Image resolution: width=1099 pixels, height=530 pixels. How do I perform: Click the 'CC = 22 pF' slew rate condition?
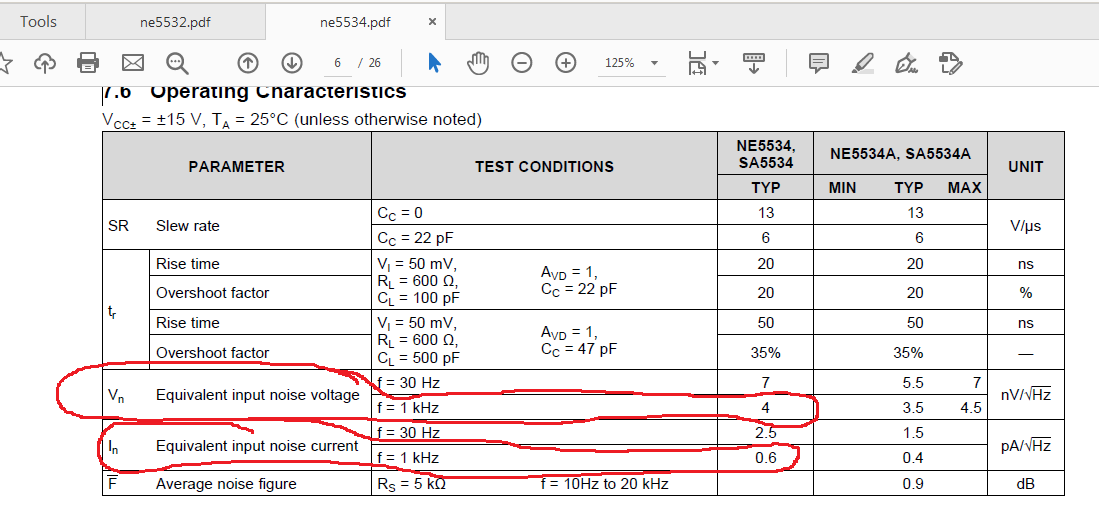pyautogui.click(x=415, y=238)
